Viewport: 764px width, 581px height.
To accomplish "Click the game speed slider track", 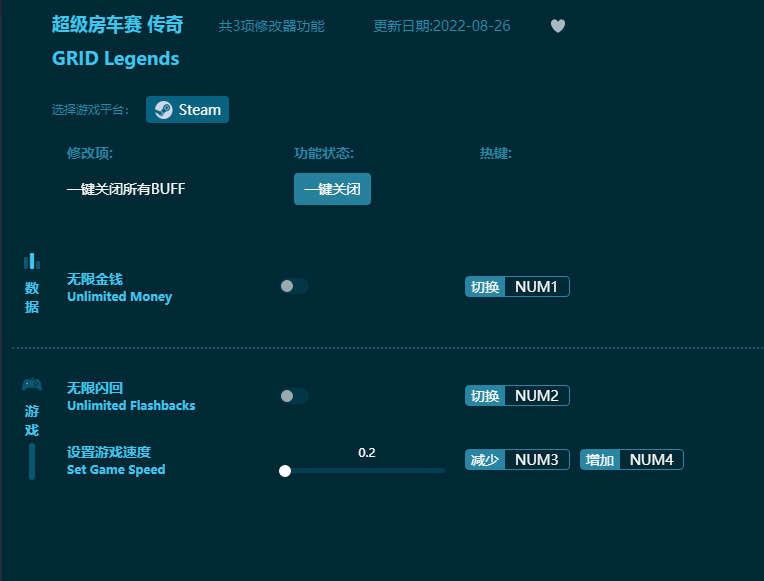I will coord(363,471).
